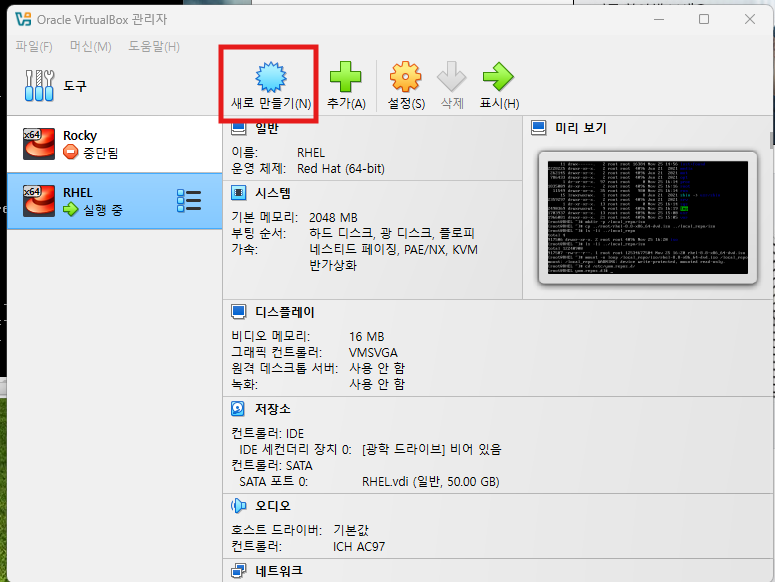This screenshot has height=582, width=775.
Task: Select the RHEL virtual machine entry
Action: [x=115, y=201]
